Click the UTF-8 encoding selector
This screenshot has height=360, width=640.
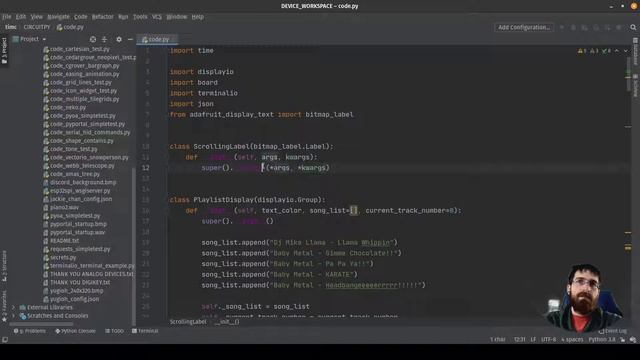coord(548,340)
